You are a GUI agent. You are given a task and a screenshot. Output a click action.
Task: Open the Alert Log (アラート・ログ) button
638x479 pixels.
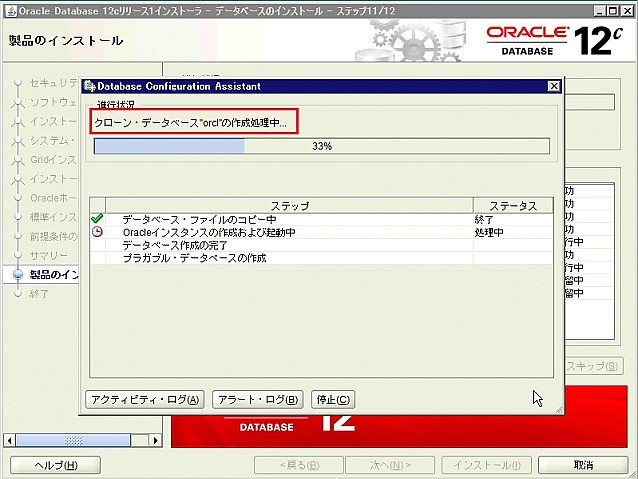[x=258, y=400]
